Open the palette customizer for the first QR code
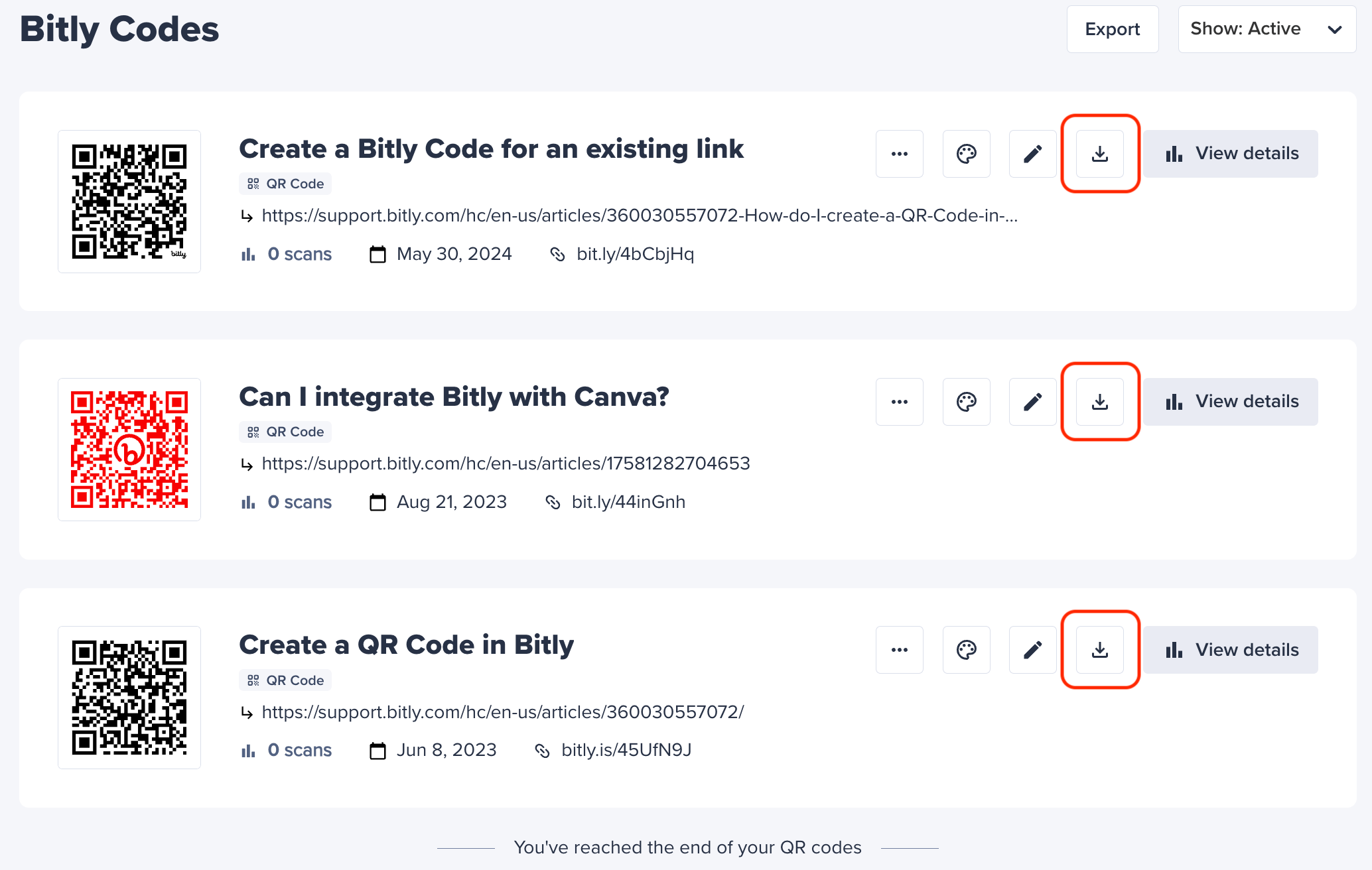 (966, 153)
